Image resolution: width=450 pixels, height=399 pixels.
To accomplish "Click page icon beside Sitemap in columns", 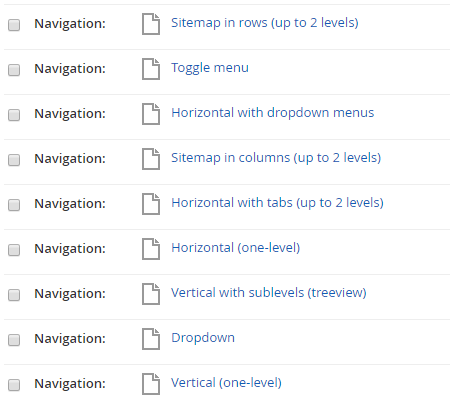I will (x=151, y=159).
